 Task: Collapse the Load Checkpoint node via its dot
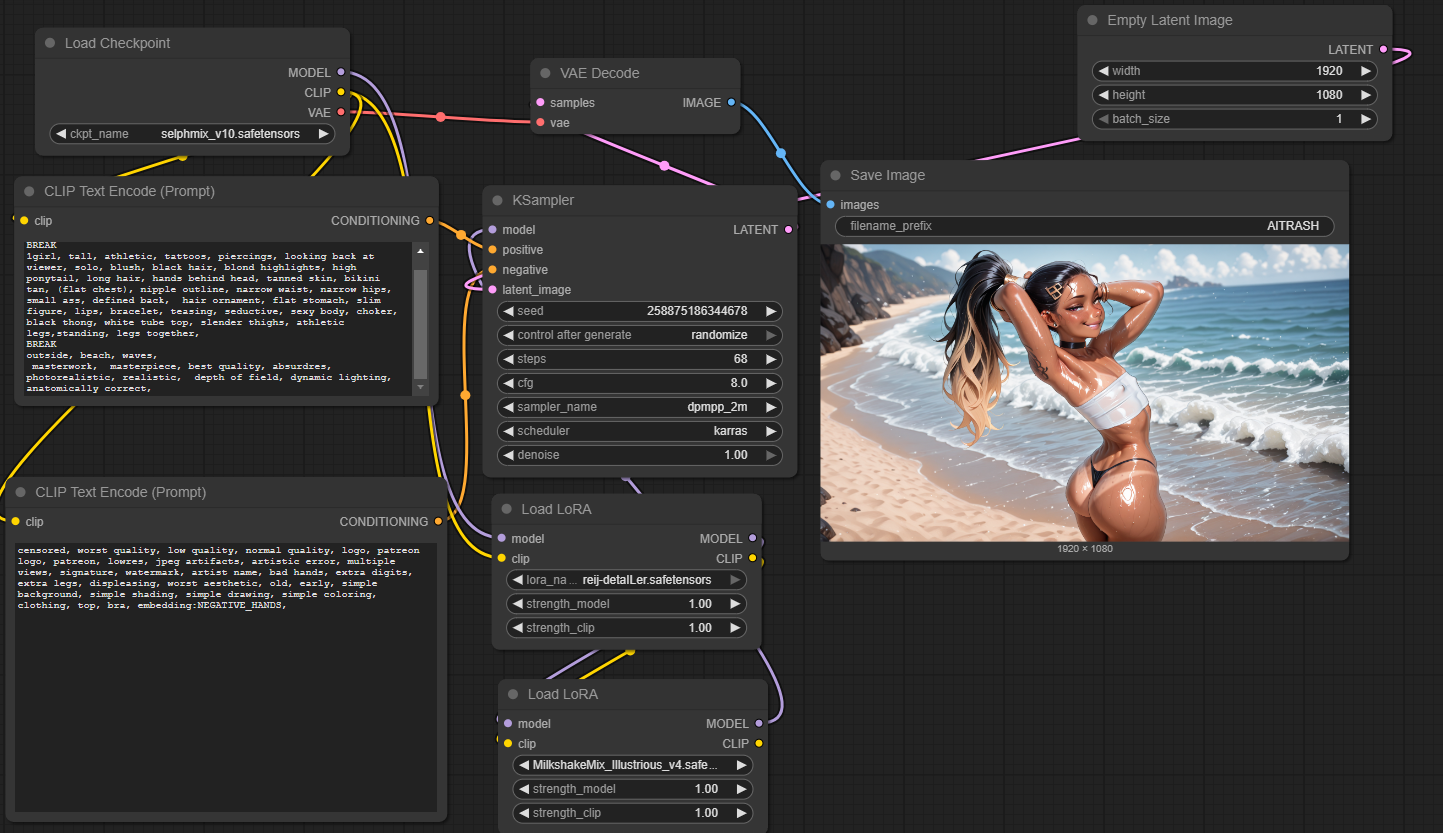[x=50, y=43]
